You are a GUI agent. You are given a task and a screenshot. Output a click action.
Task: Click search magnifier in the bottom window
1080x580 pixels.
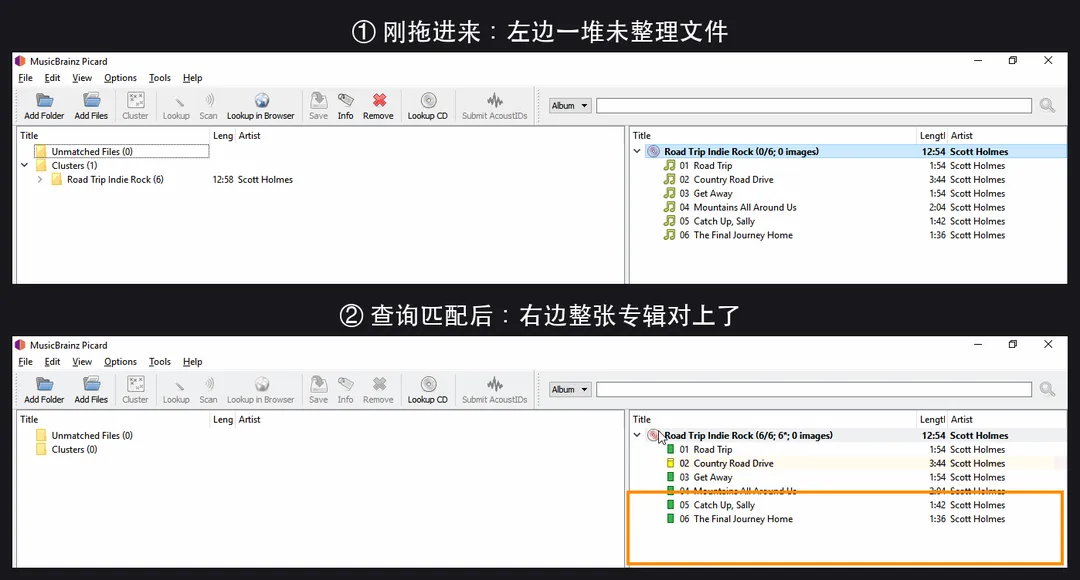tap(1047, 389)
